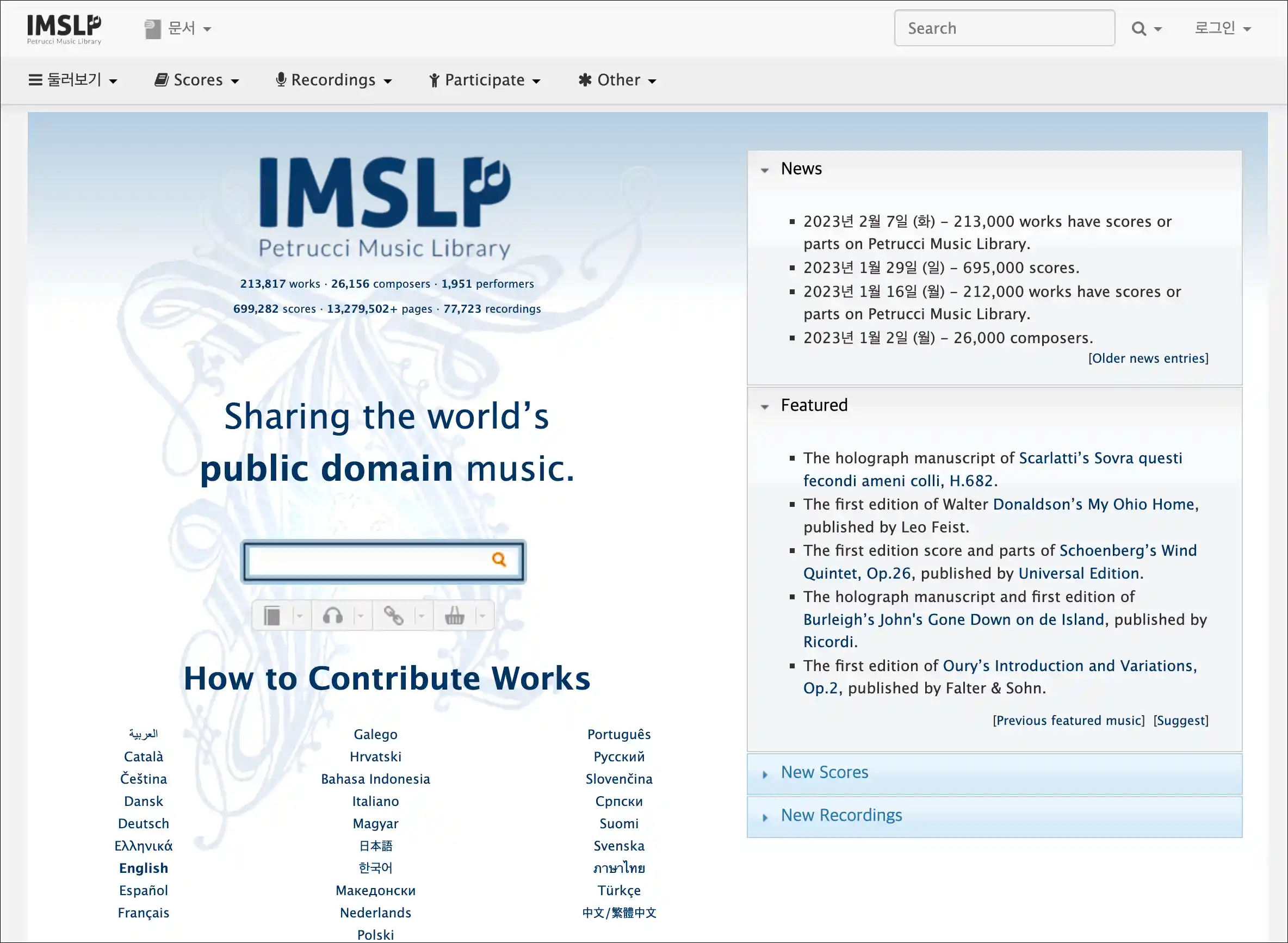Select the shopping basket search icon
Image resolution: width=1288 pixels, height=943 pixels.
455,616
